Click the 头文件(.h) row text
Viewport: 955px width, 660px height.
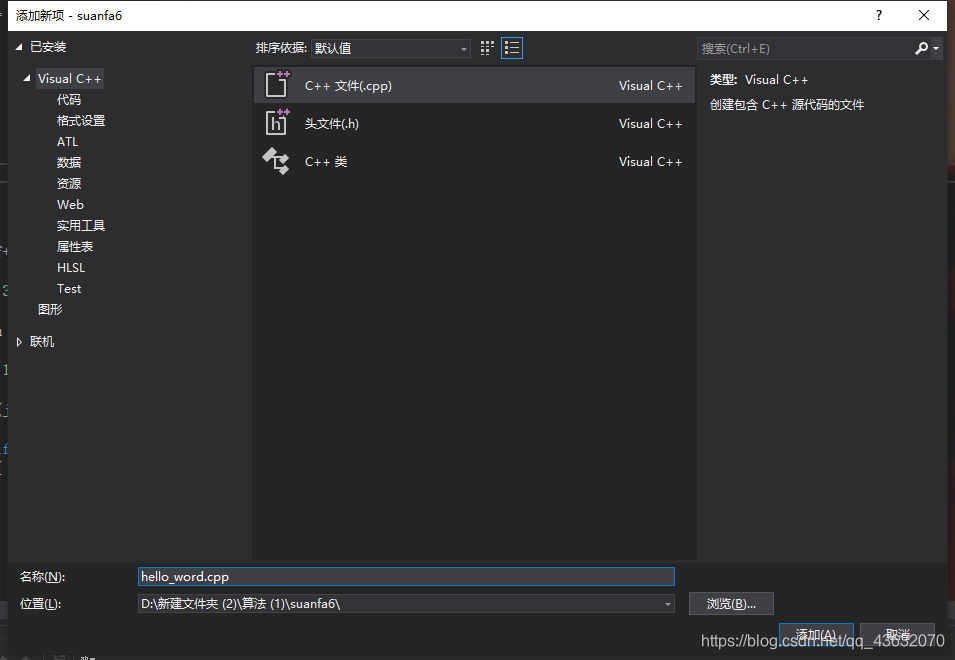pos(332,124)
